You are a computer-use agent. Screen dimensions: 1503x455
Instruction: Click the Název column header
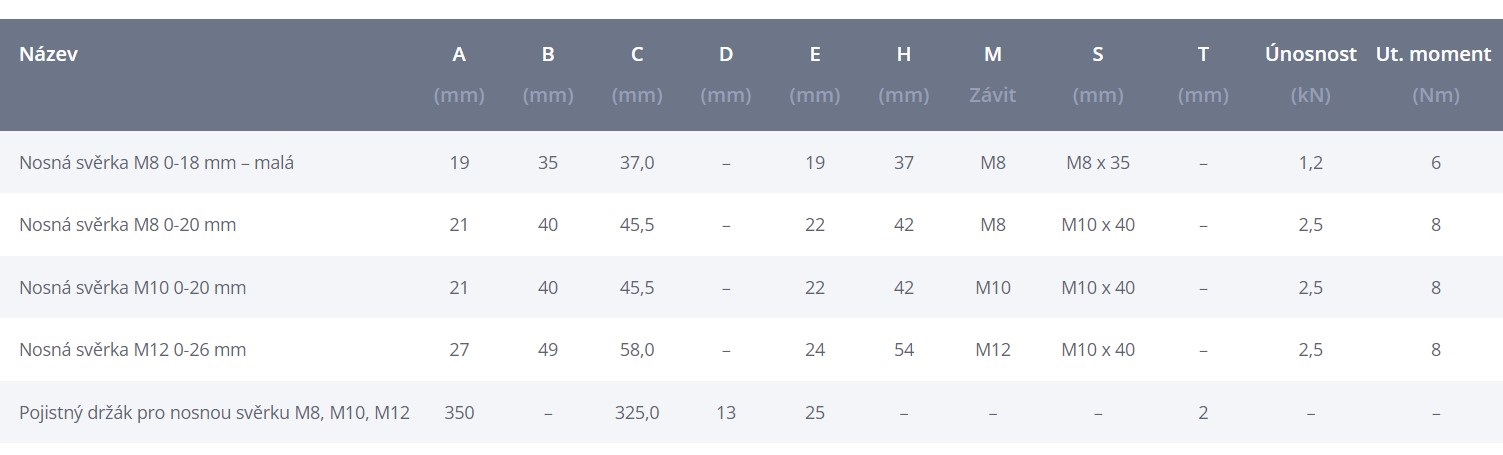point(48,55)
